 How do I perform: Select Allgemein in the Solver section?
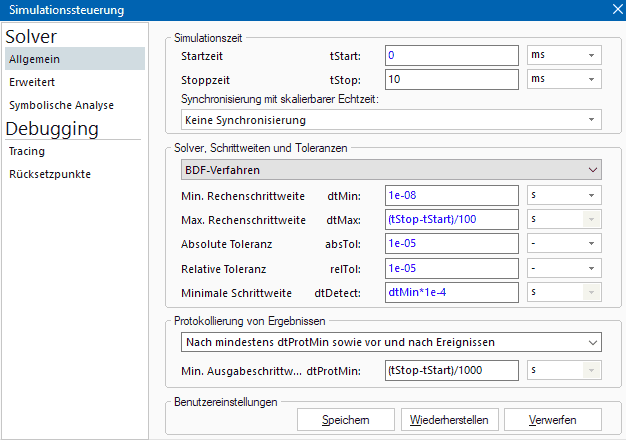[75, 59]
